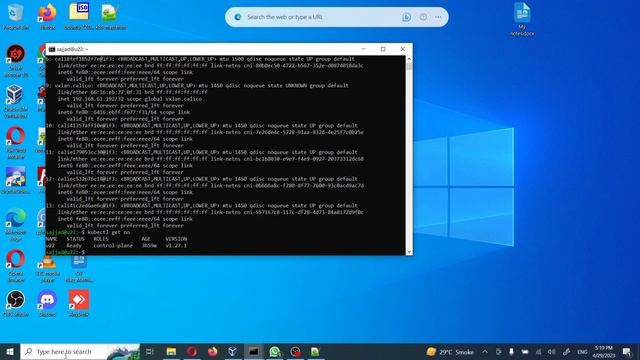
Task: Click Bing chat icon in desktop search bar
Action: click(407, 17)
